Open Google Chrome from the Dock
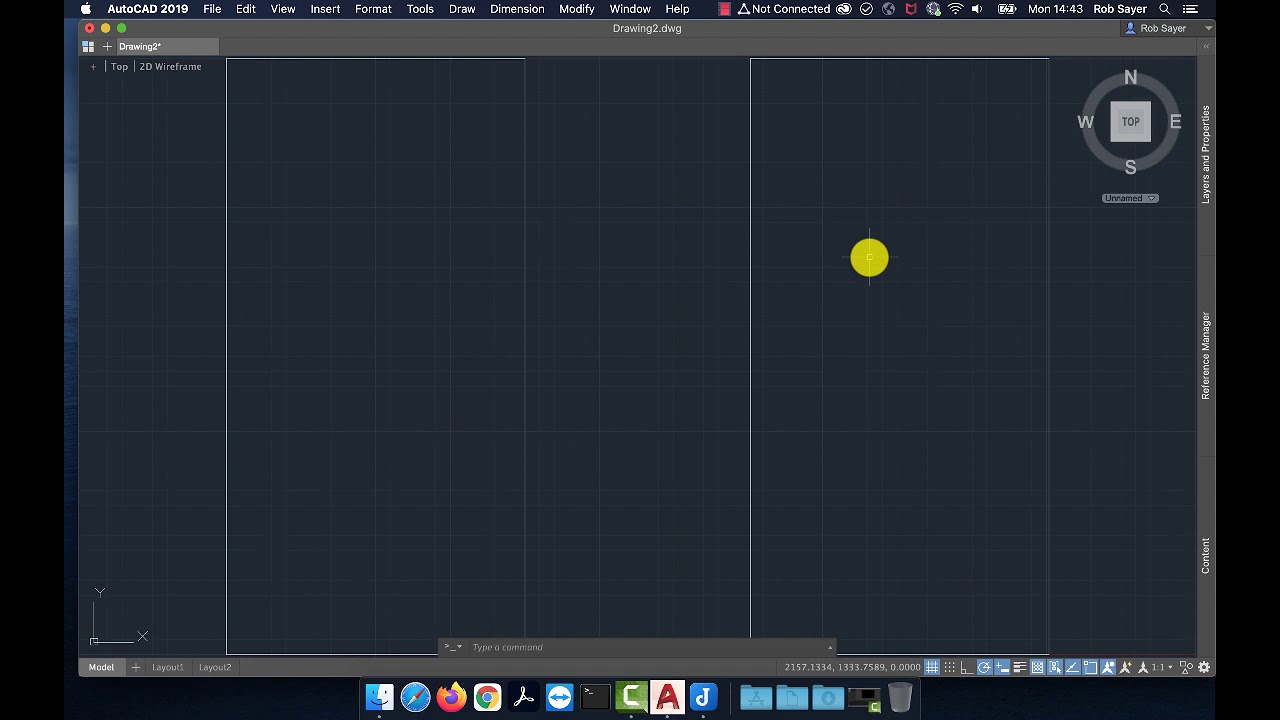 [488, 697]
